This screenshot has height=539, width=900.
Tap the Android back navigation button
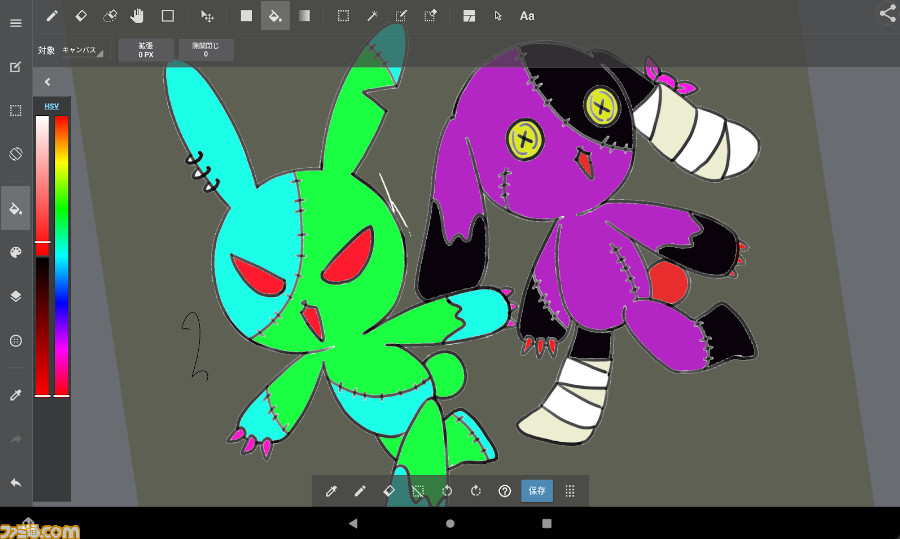(x=353, y=523)
